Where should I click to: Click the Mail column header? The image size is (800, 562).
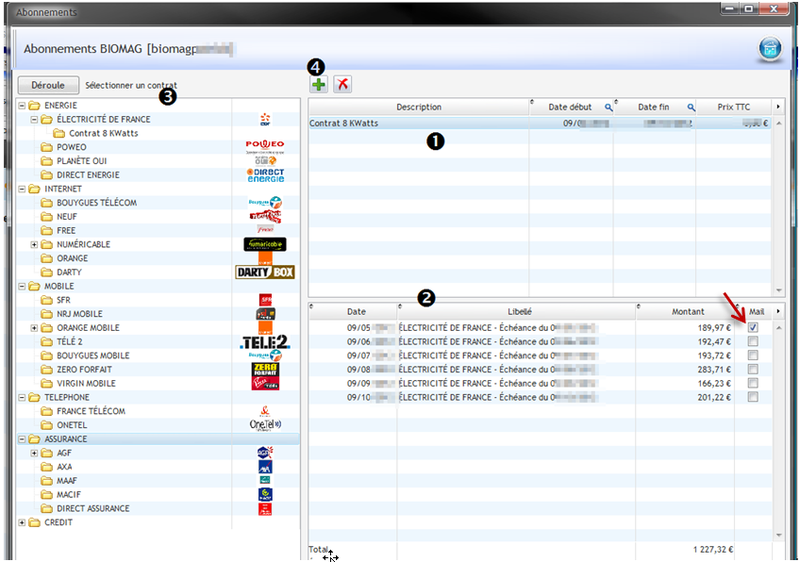pos(756,312)
